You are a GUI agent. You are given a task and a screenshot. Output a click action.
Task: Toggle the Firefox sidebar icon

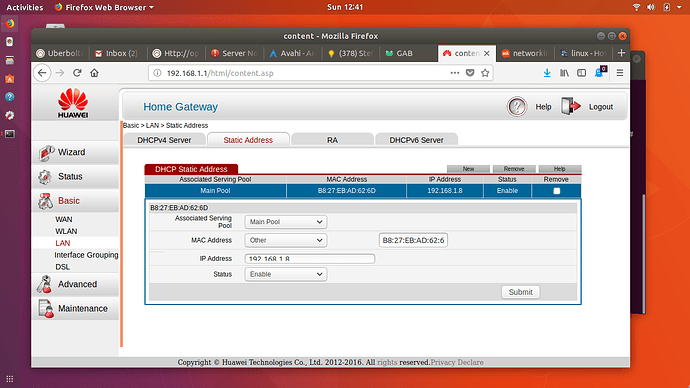[581, 73]
